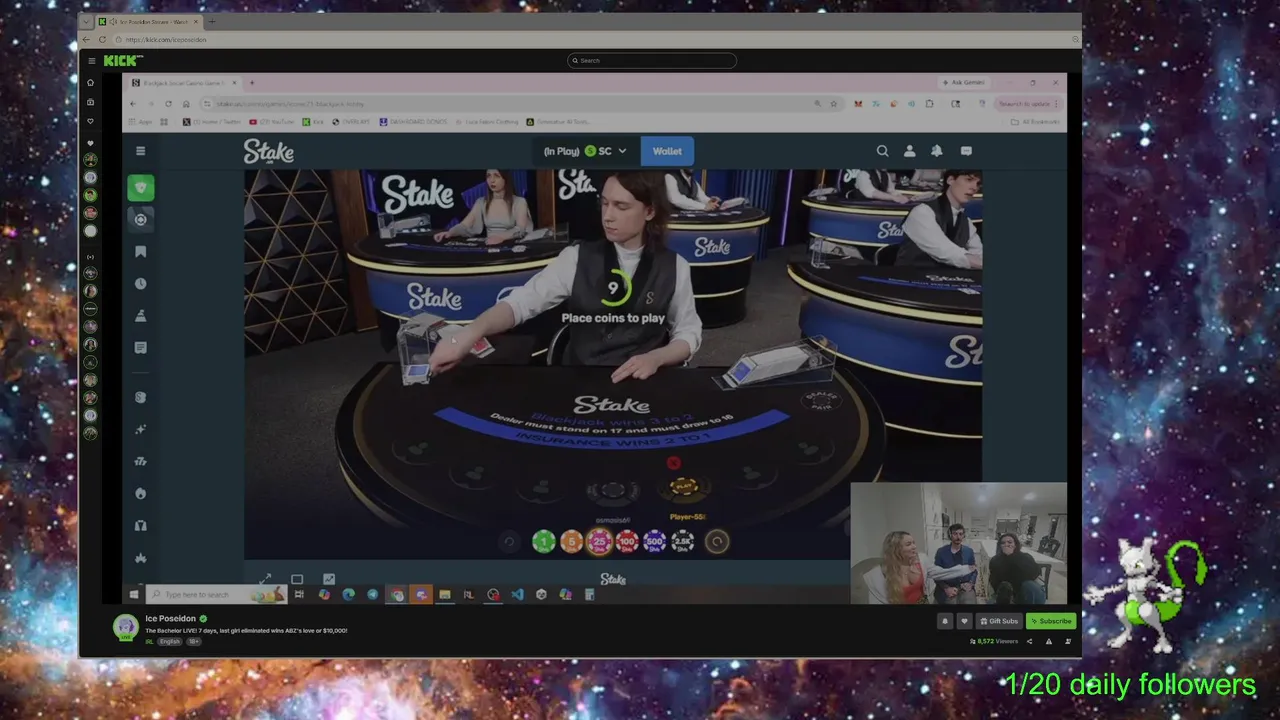Click the repeat bet icon right of chips
Image resolution: width=1280 pixels, height=720 pixels.
717,542
